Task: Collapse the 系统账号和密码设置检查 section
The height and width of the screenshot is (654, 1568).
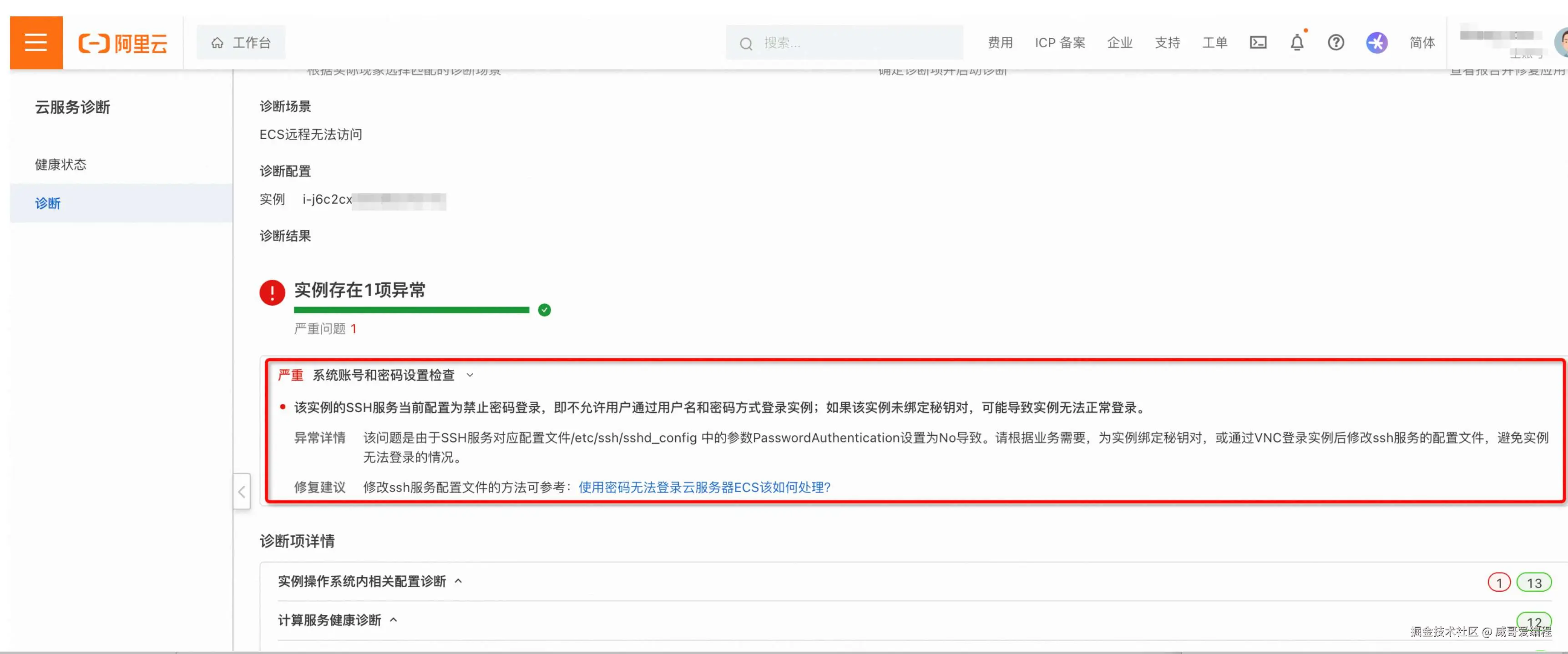Action: click(469, 375)
